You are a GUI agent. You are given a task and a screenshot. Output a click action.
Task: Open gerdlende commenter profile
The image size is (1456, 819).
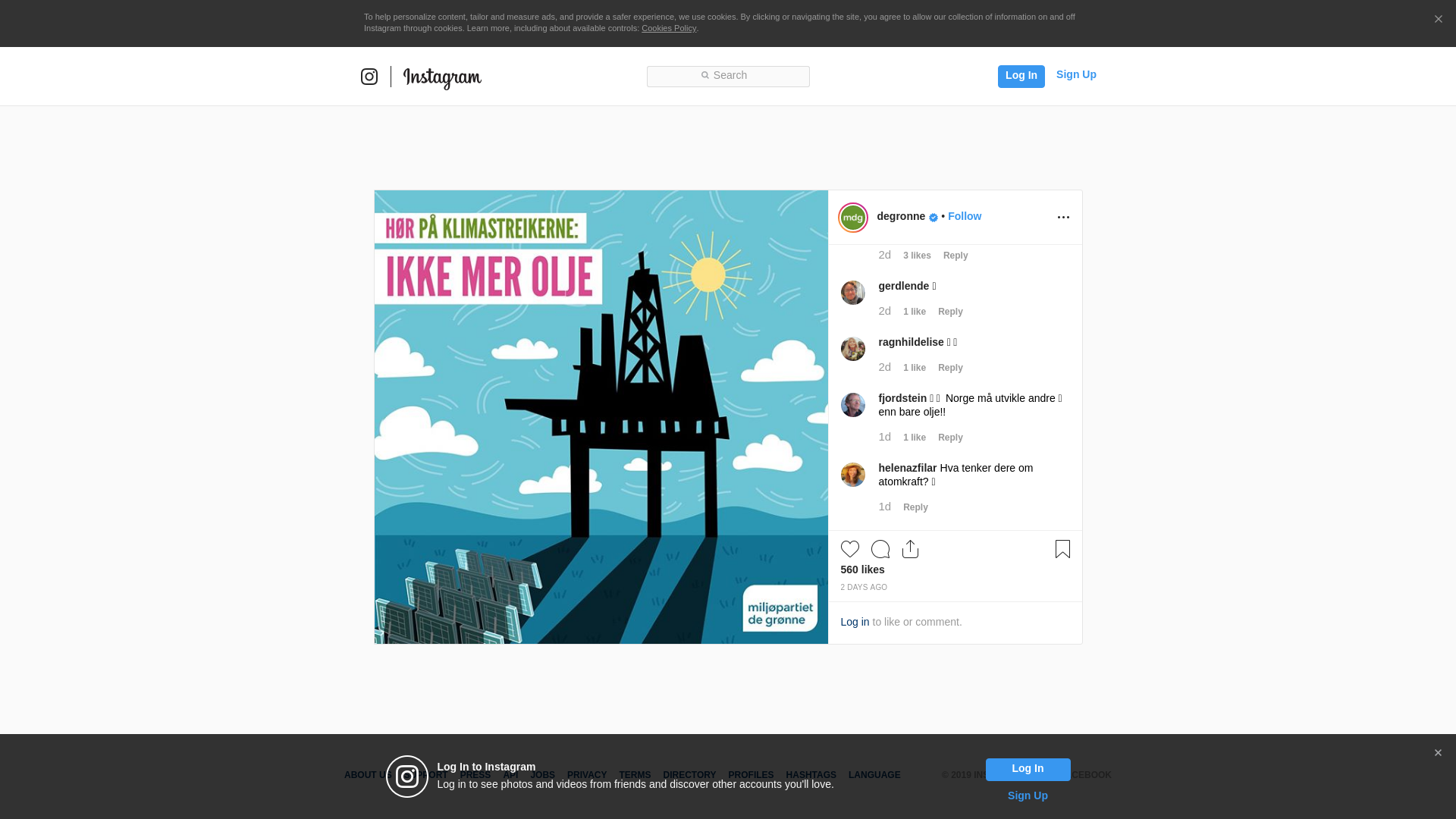tap(904, 286)
